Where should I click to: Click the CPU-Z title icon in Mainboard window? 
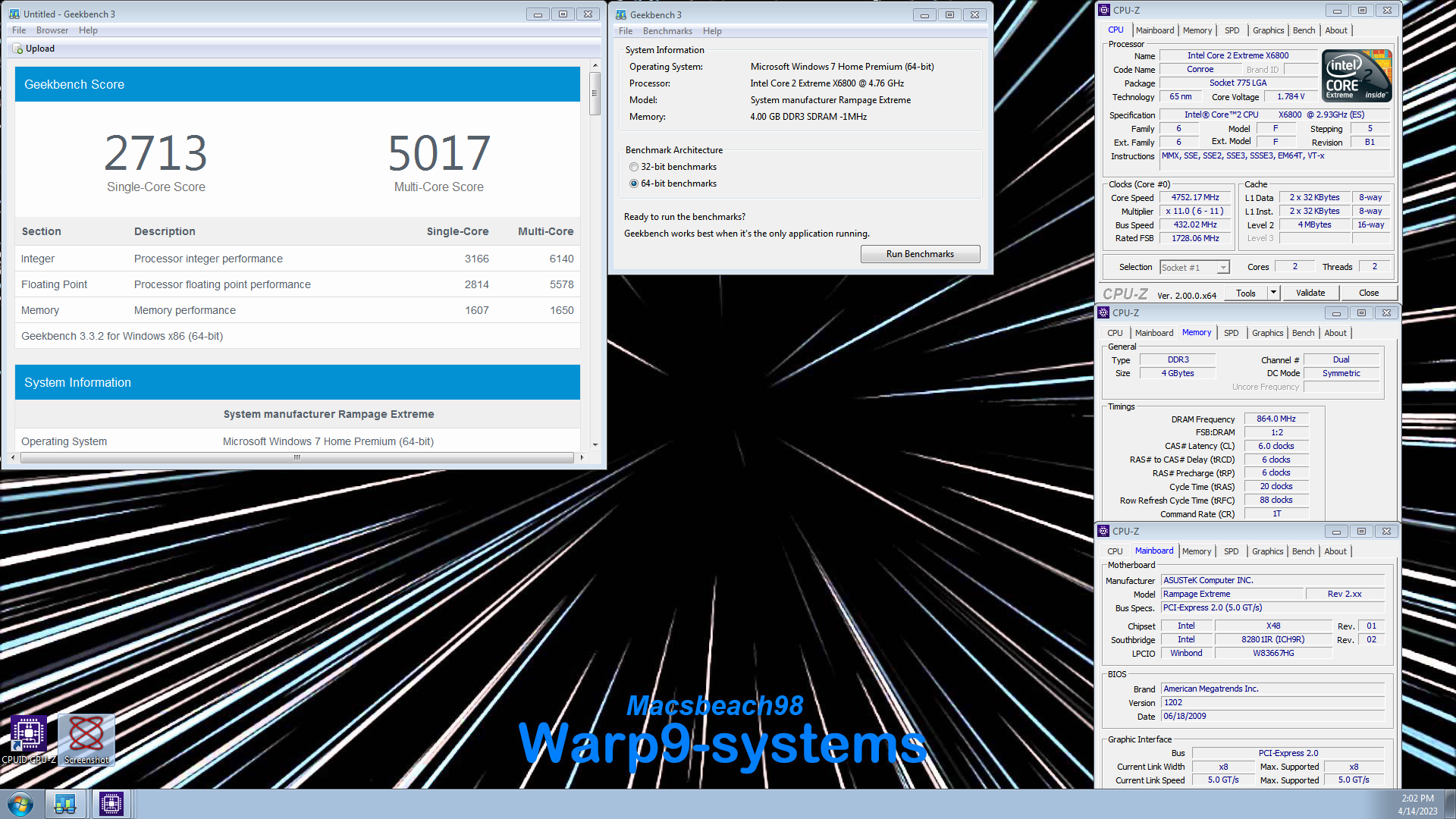[1103, 531]
